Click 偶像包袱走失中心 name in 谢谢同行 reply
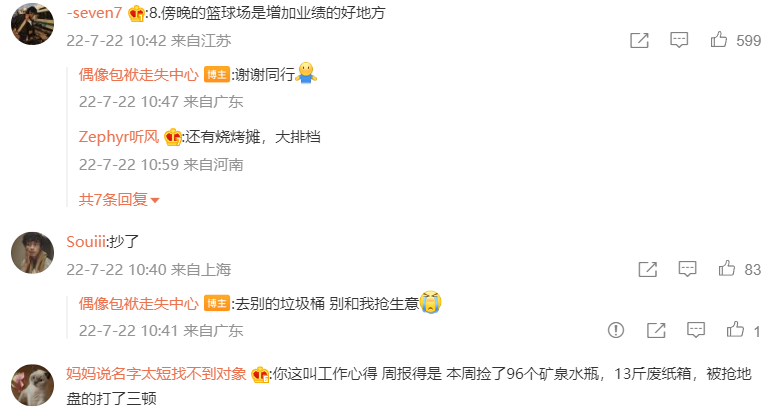772x414 pixels. (139, 75)
